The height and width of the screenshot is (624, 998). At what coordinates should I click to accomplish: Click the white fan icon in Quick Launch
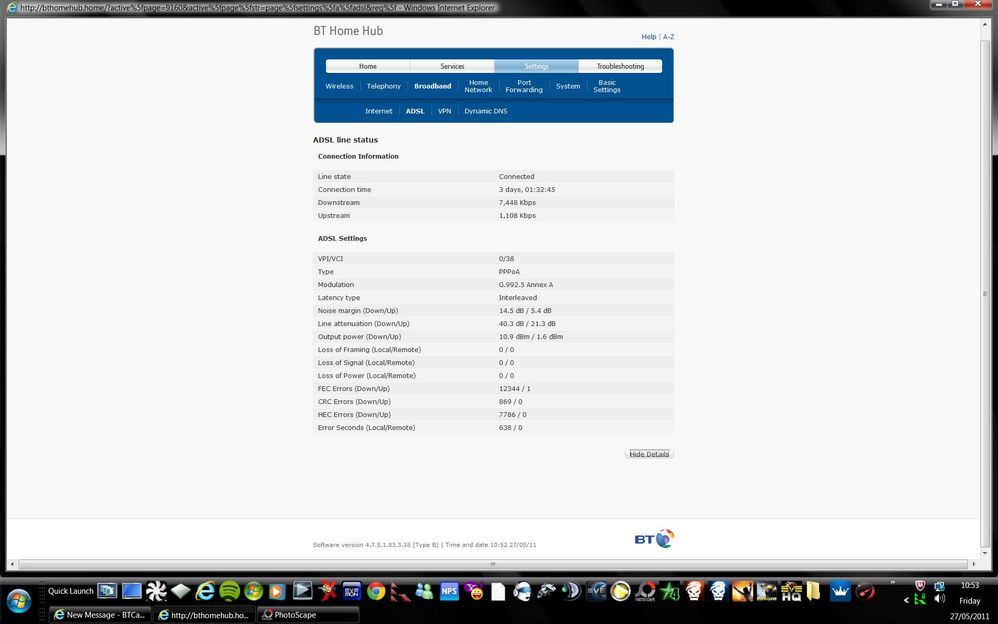point(156,591)
